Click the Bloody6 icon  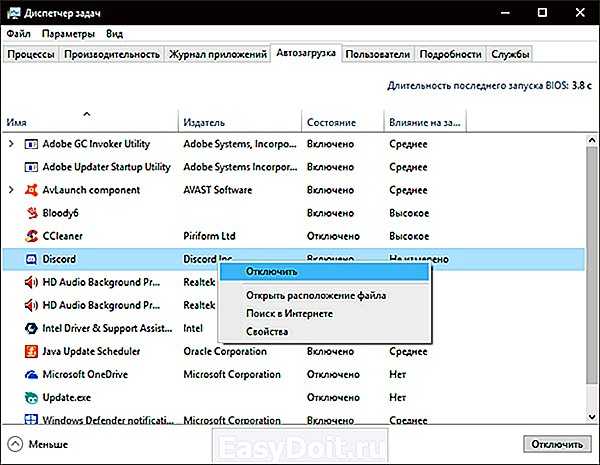pyautogui.click(x=32, y=213)
